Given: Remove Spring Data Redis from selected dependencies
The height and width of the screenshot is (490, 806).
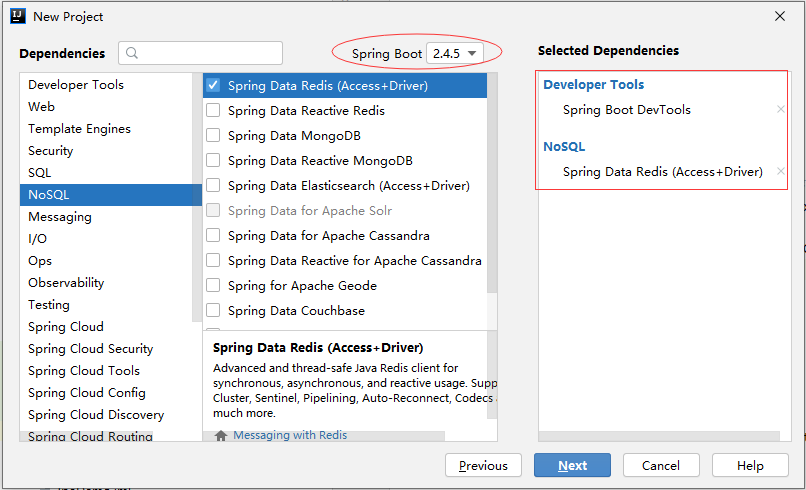Looking at the screenshot, I should (780, 171).
